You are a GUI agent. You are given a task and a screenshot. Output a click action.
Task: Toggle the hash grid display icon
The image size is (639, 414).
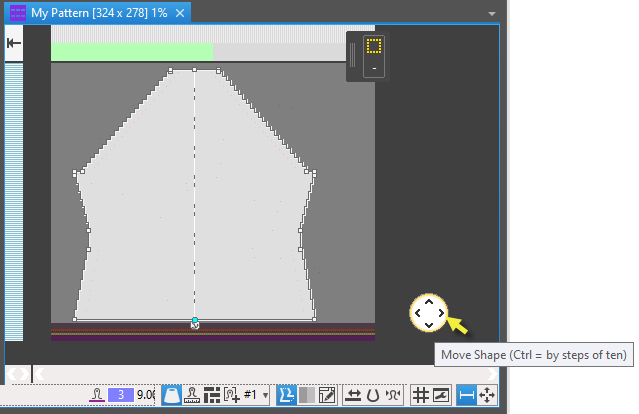[x=421, y=395]
